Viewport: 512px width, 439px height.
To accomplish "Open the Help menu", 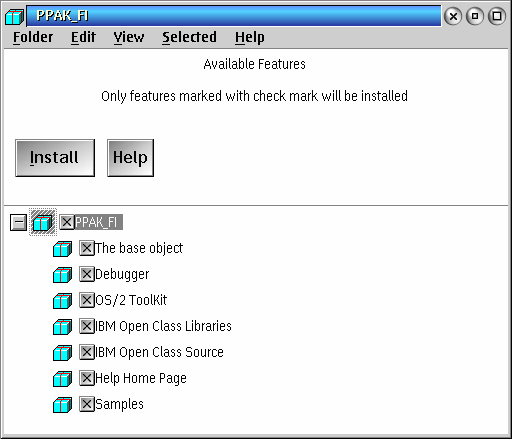I will (x=250, y=37).
